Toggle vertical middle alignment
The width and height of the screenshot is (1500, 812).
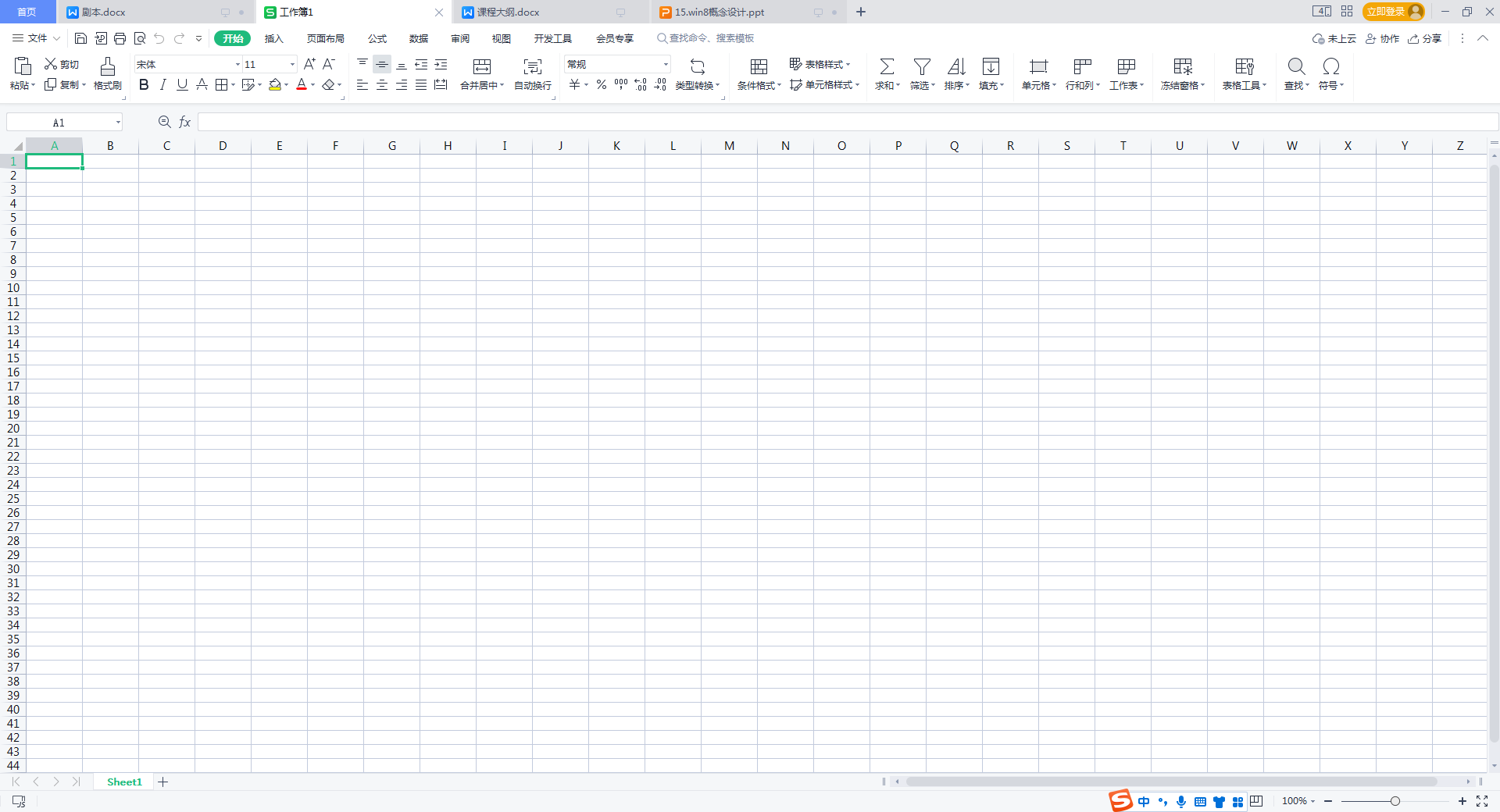click(382, 64)
